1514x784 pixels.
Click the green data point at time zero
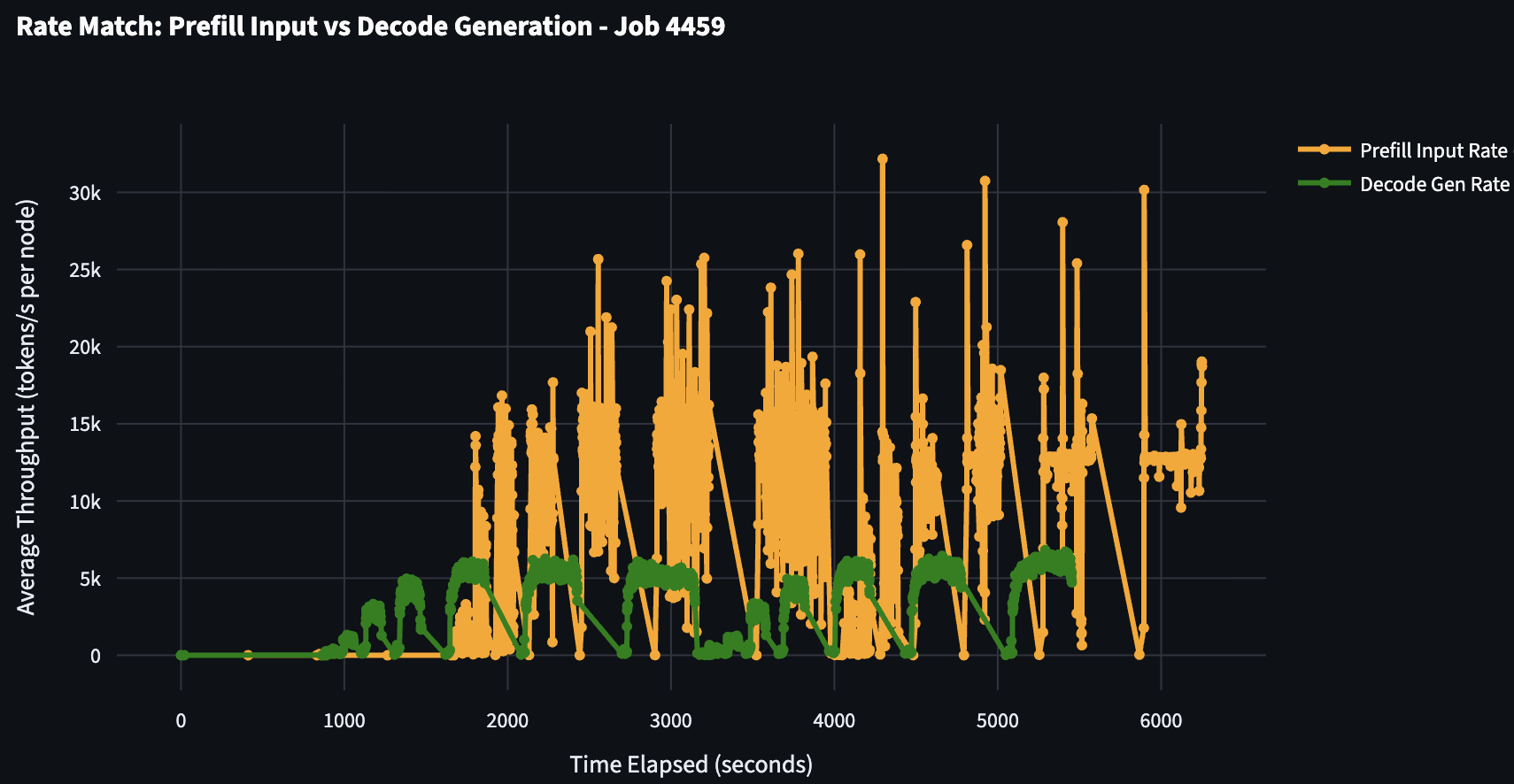click(x=182, y=655)
